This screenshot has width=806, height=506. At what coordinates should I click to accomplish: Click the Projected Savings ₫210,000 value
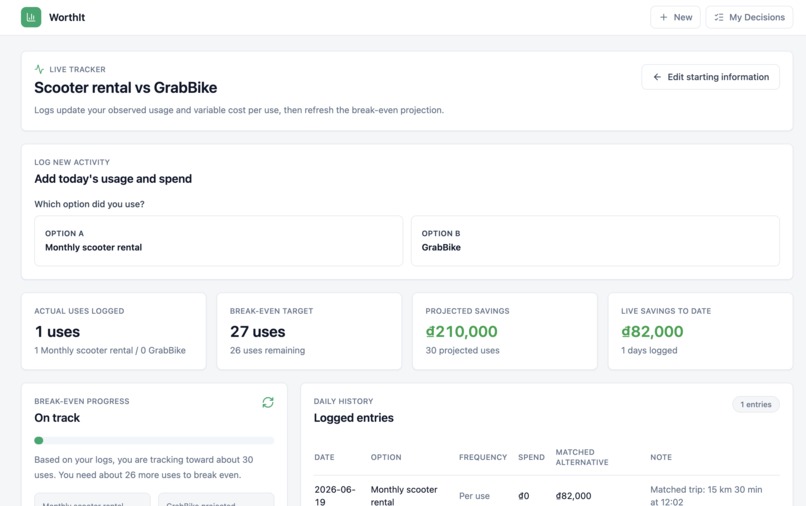[x=462, y=331]
